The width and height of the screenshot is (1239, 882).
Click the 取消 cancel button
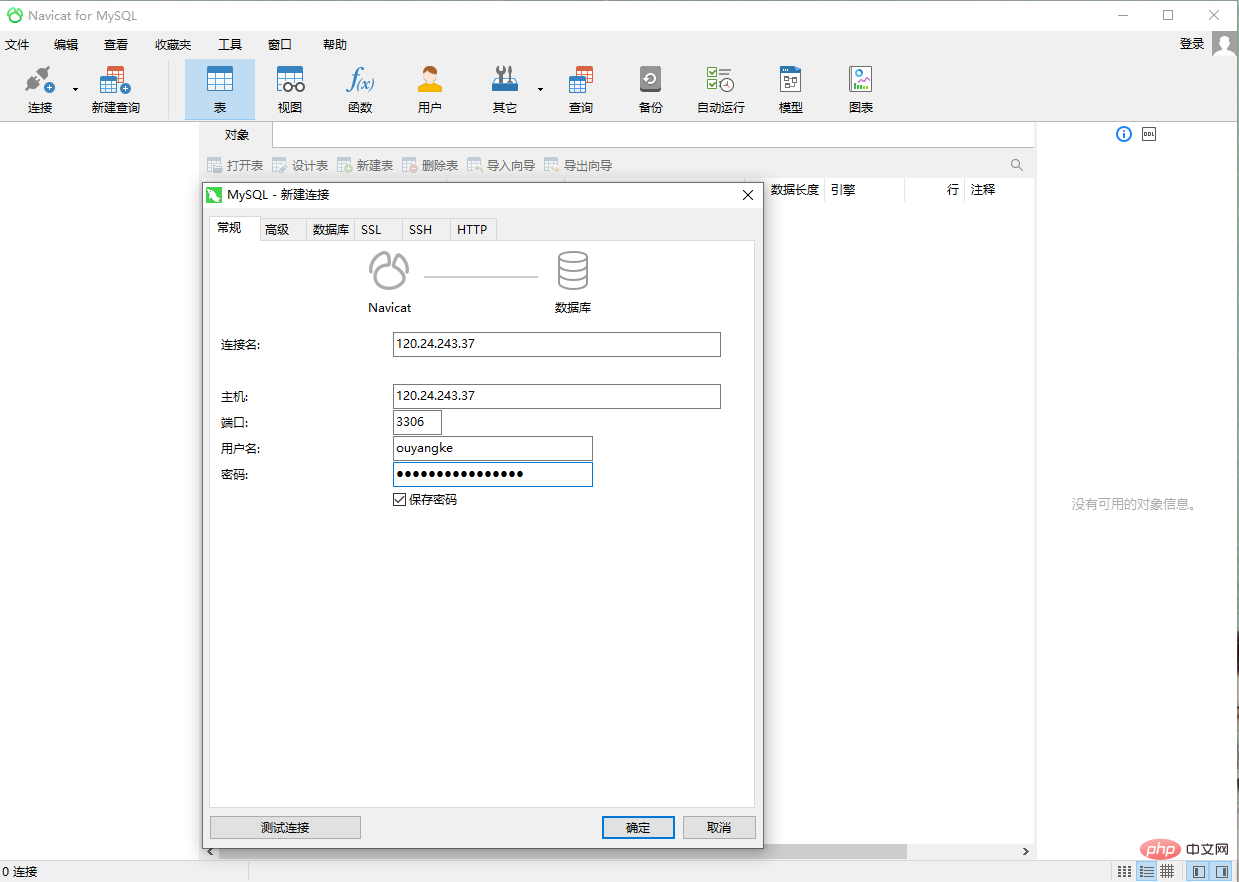pyautogui.click(x=719, y=827)
